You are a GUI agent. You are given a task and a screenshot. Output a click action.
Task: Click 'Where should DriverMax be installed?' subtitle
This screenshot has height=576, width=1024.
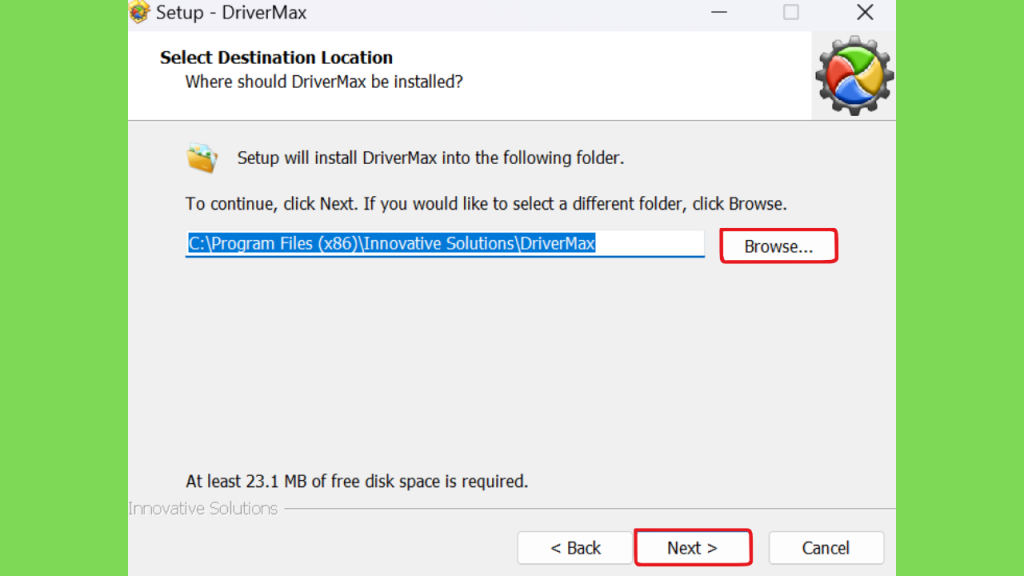(x=324, y=82)
